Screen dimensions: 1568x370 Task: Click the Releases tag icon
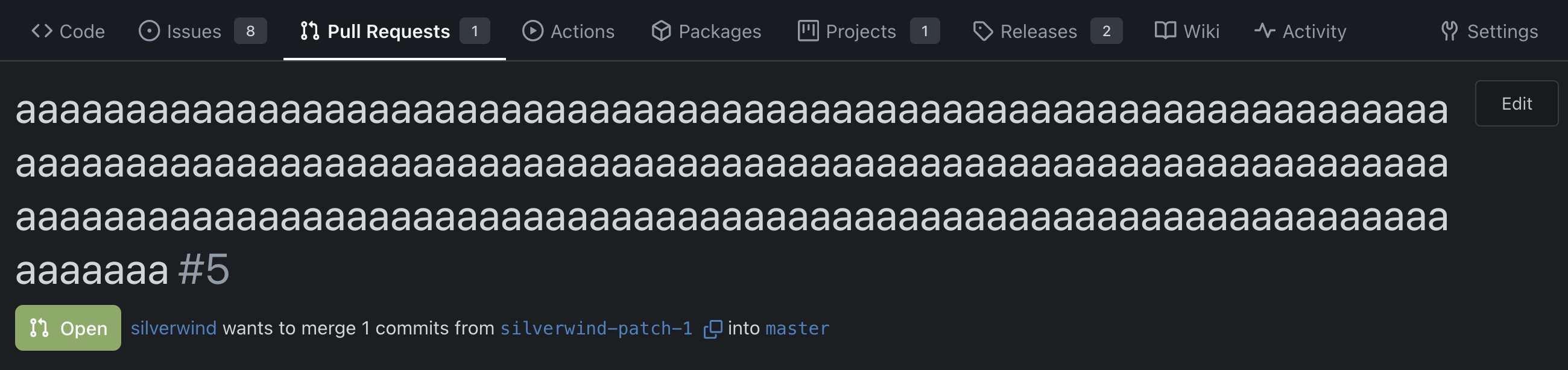[983, 31]
